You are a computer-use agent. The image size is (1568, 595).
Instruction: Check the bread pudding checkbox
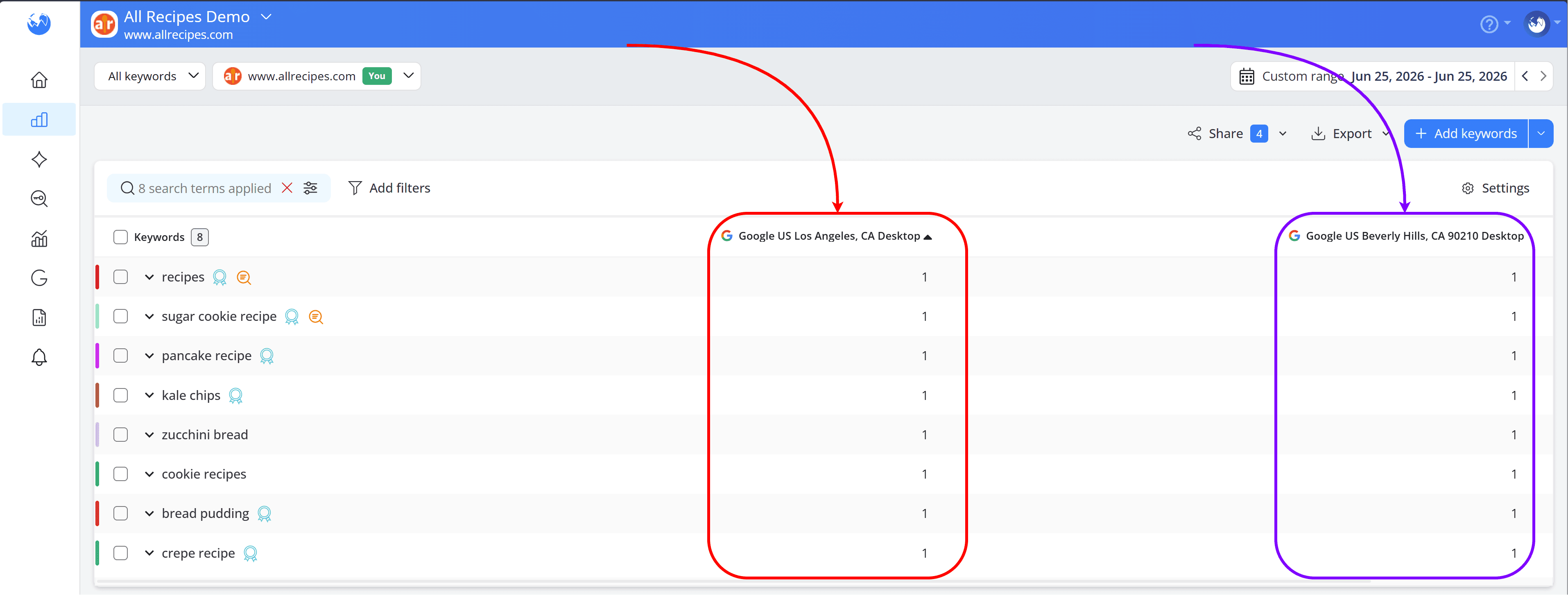pos(120,513)
